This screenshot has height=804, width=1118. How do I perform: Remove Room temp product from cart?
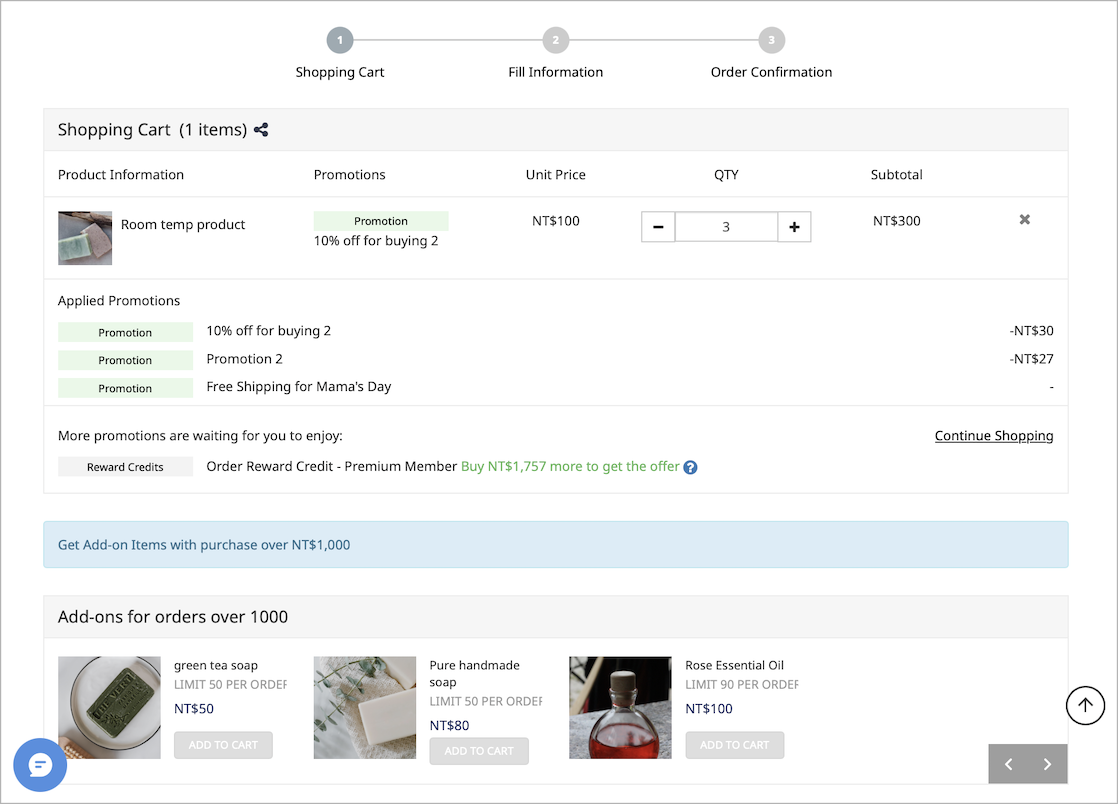pyautogui.click(x=1025, y=220)
